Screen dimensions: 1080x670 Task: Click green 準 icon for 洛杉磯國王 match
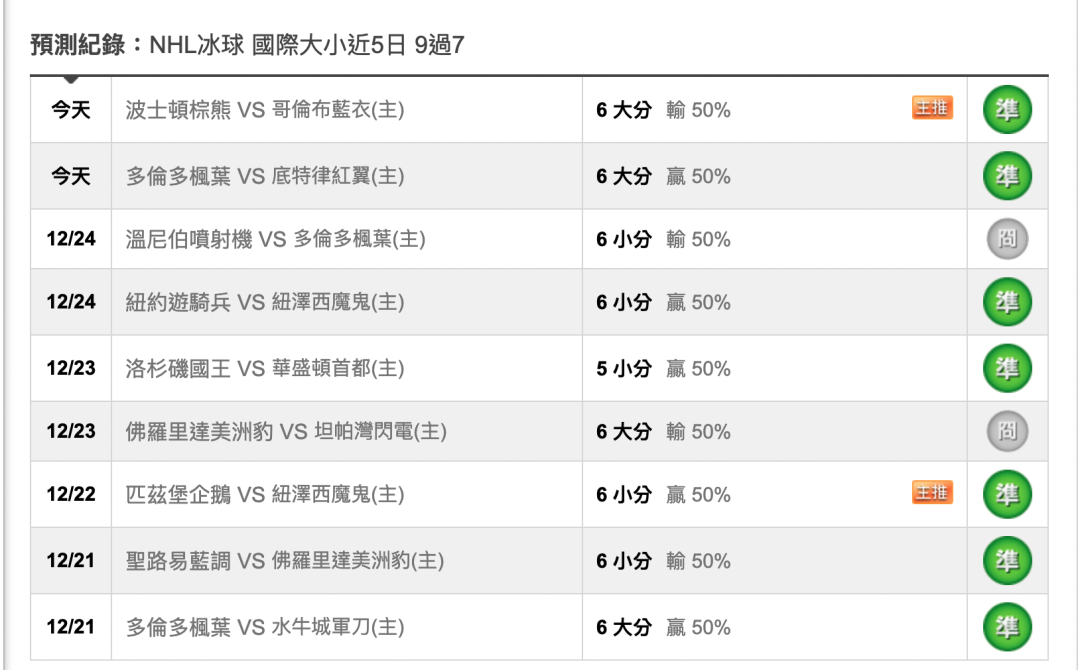coord(1007,368)
